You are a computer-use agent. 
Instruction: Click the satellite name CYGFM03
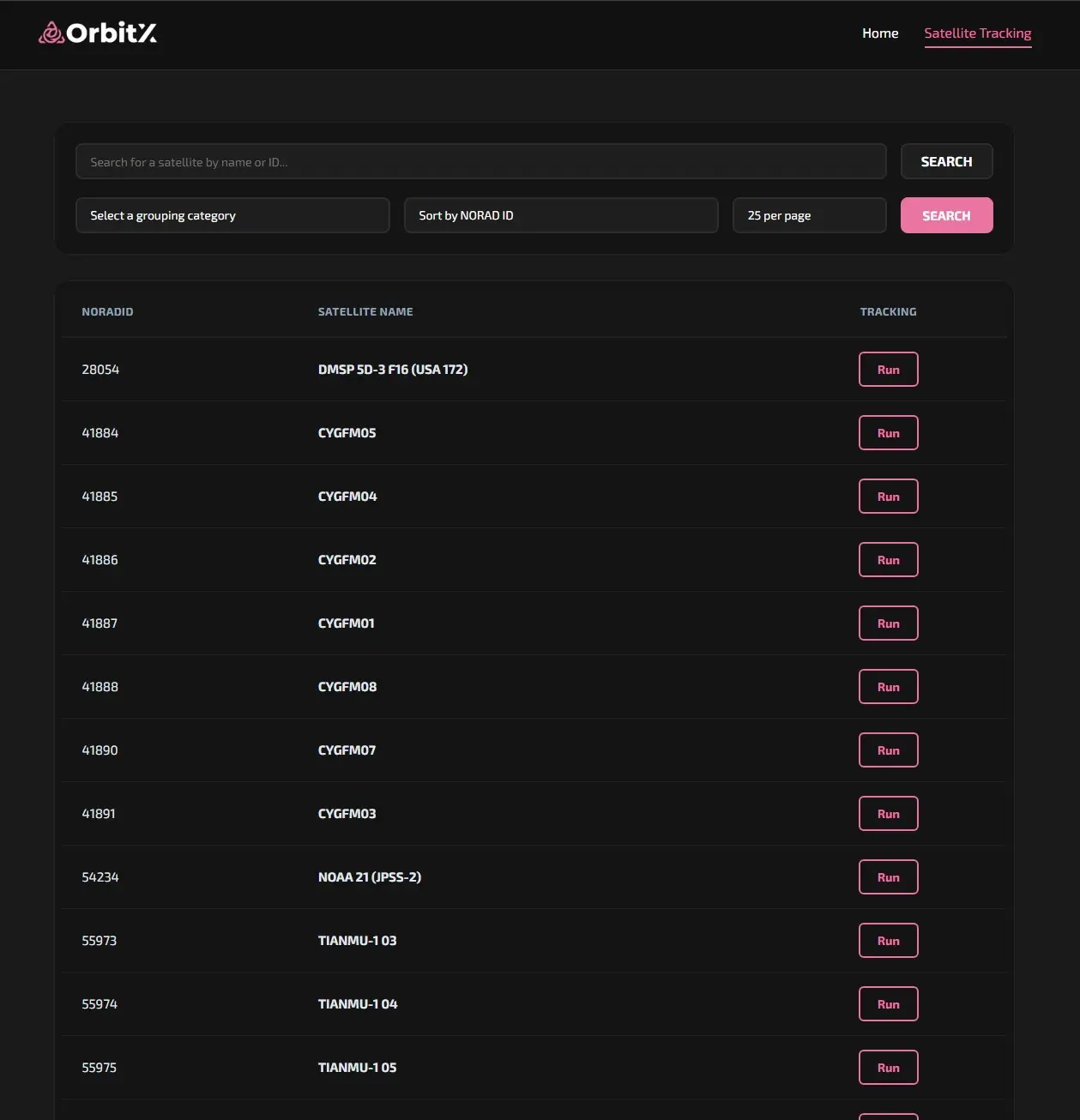coord(347,814)
